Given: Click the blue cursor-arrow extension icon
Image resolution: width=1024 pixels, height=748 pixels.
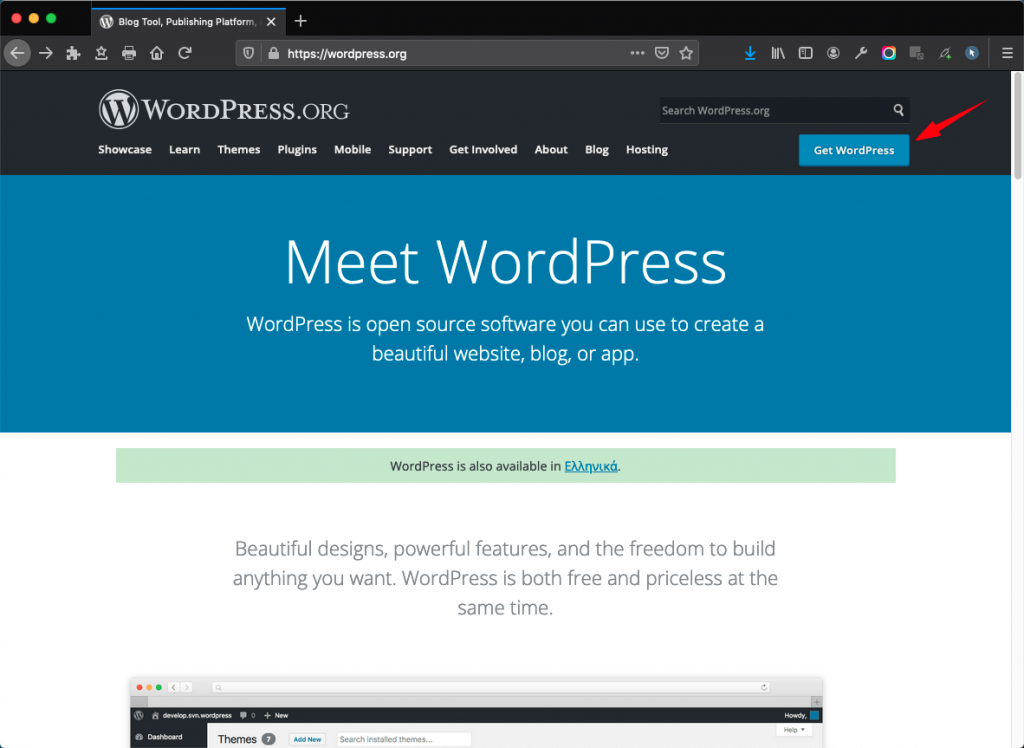Looking at the screenshot, I should [972, 54].
